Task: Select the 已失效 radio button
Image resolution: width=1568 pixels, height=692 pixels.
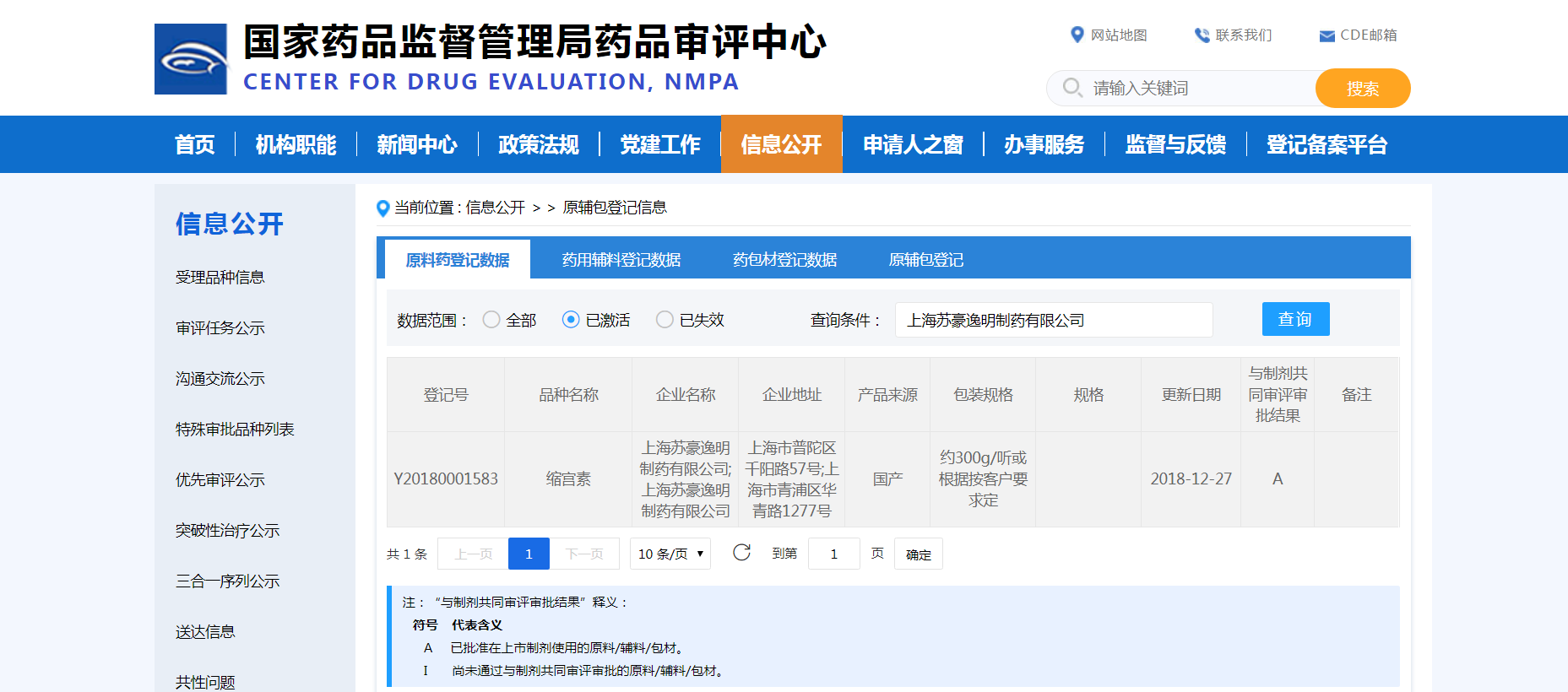Action: pyautogui.click(x=665, y=320)
